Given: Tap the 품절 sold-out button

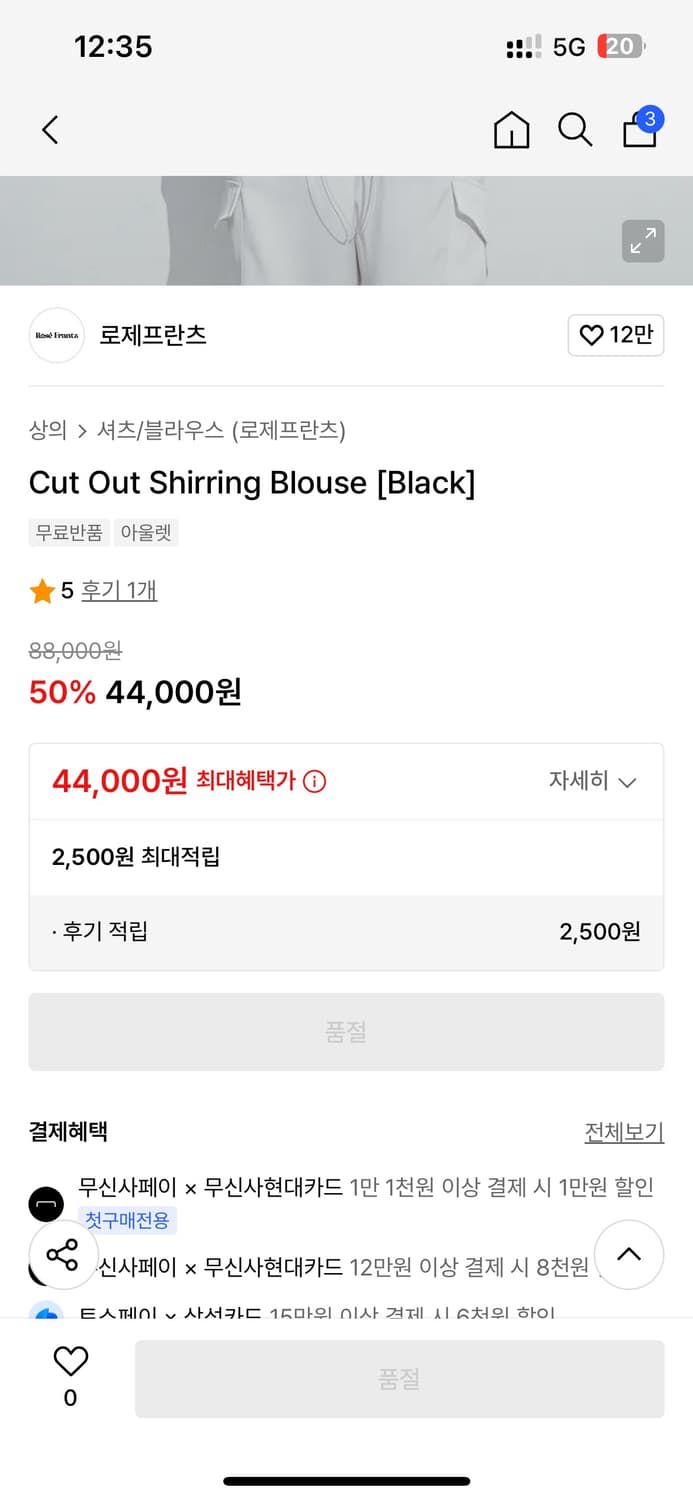Looking at the screenshot, I should click(x=346, y=1031).
